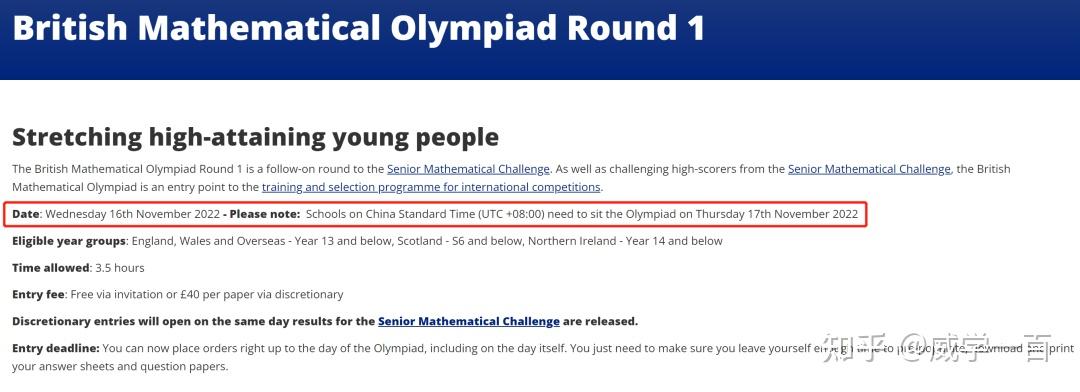
Task: Open training and selection programme for international competitions link
Action: [x=431, y=187]
